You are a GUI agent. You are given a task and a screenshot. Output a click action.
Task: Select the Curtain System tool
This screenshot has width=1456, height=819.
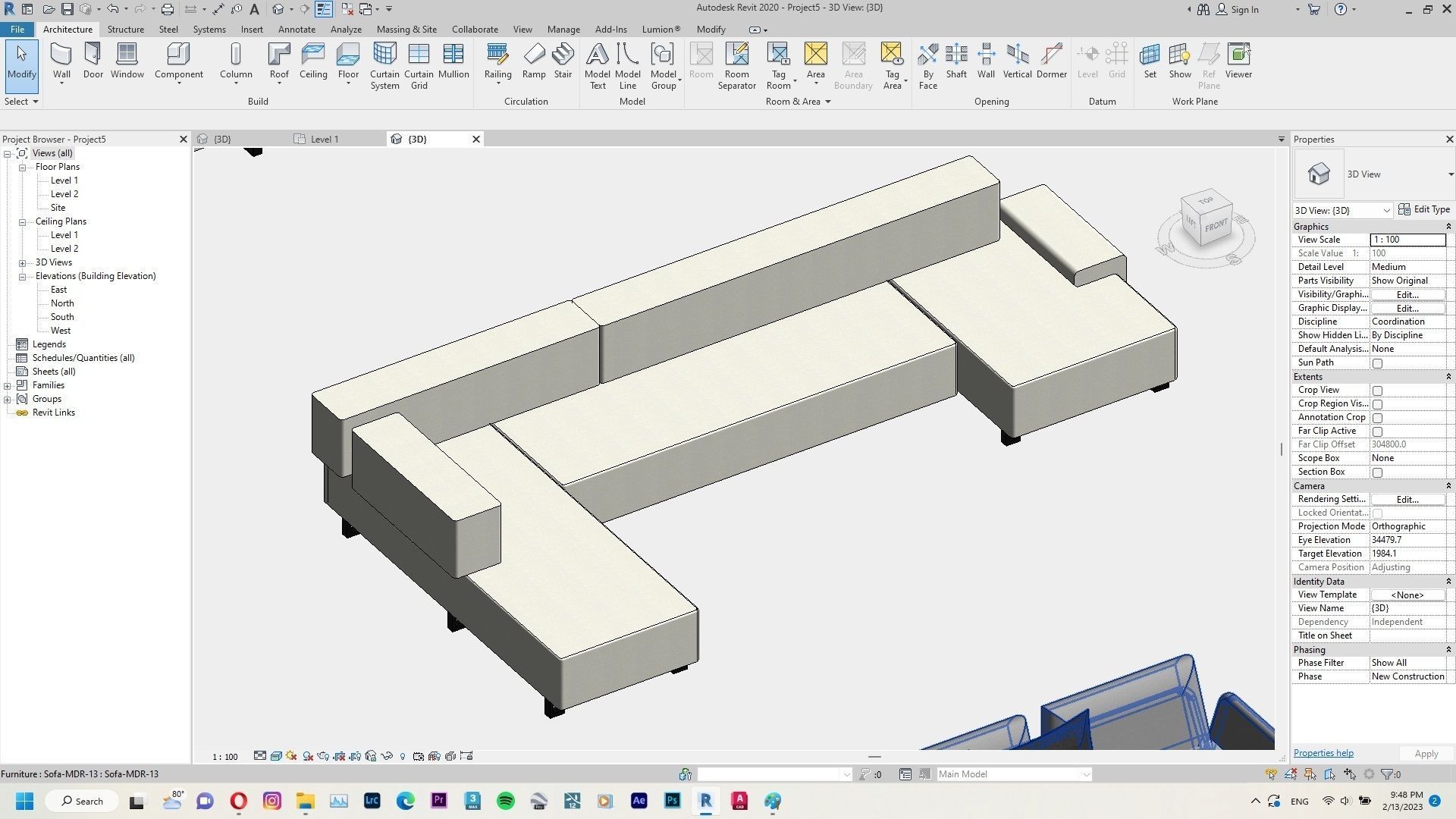(x=384, y=67)
